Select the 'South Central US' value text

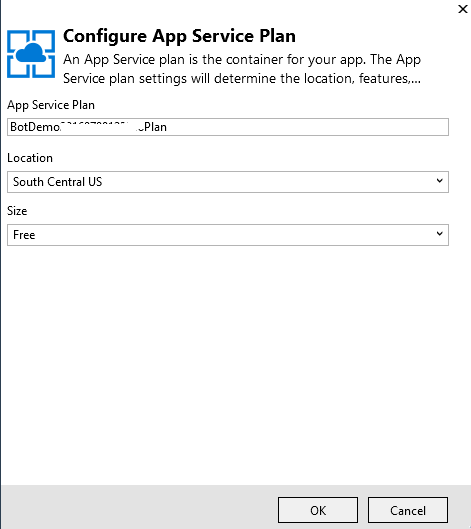coord(57,182)
